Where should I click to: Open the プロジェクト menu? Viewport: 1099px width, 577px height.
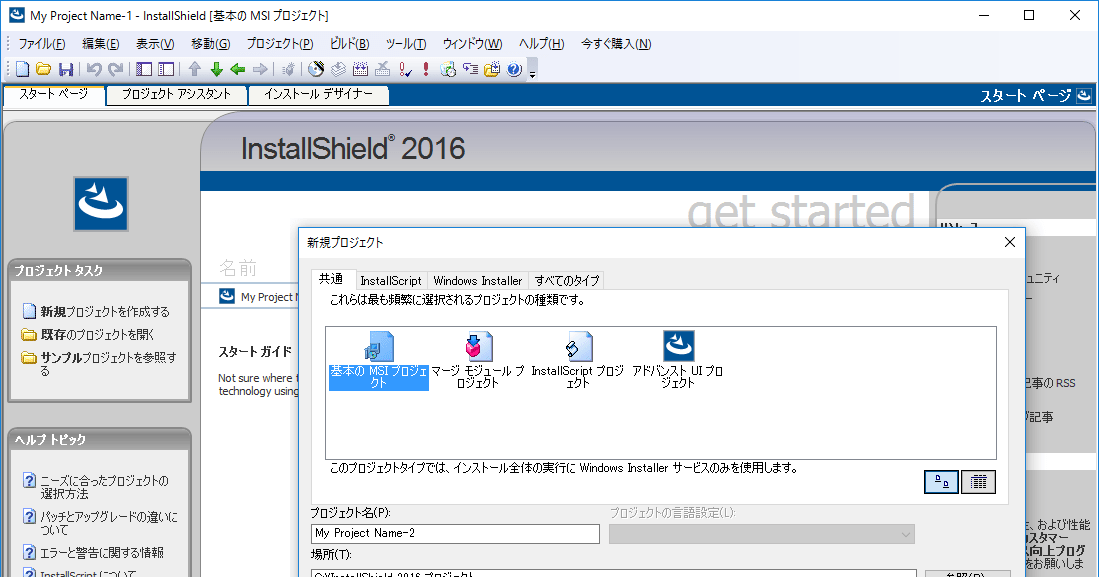pyautogui.click(x=280, y=43)
